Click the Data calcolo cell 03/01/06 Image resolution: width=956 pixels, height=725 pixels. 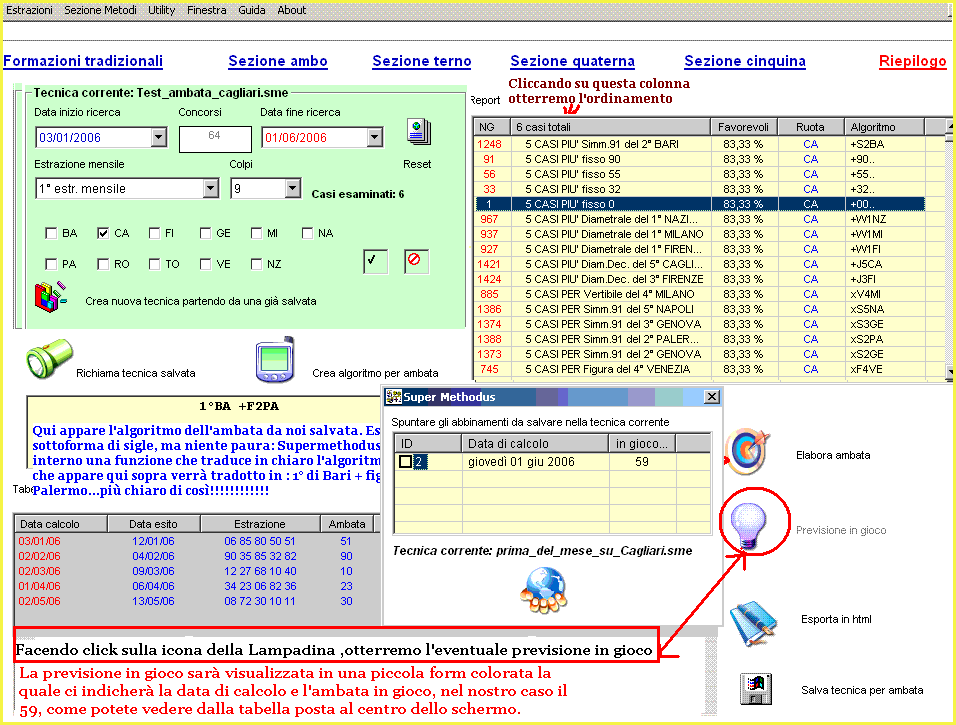click(40, 541)
